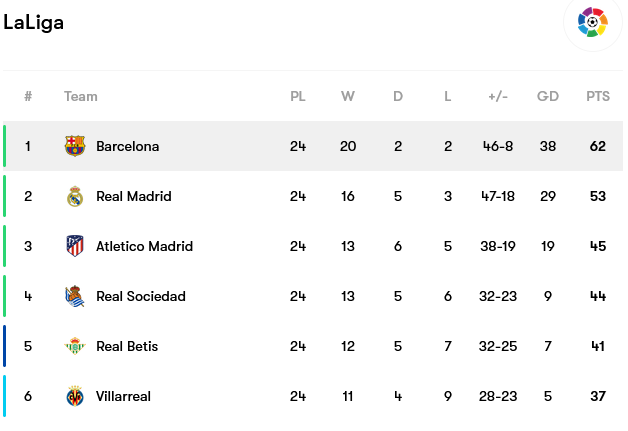Click the Real Madrid club crest
Image resolution: width=628 pixels, height=431 pixels.
pyautogui.click(x=75, y=196)
